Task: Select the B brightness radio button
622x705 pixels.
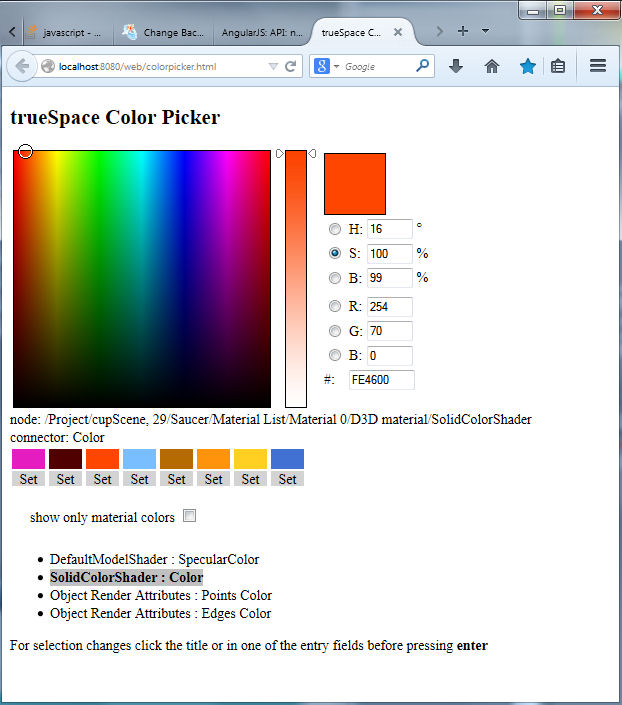Action: (x=335, y=278)
